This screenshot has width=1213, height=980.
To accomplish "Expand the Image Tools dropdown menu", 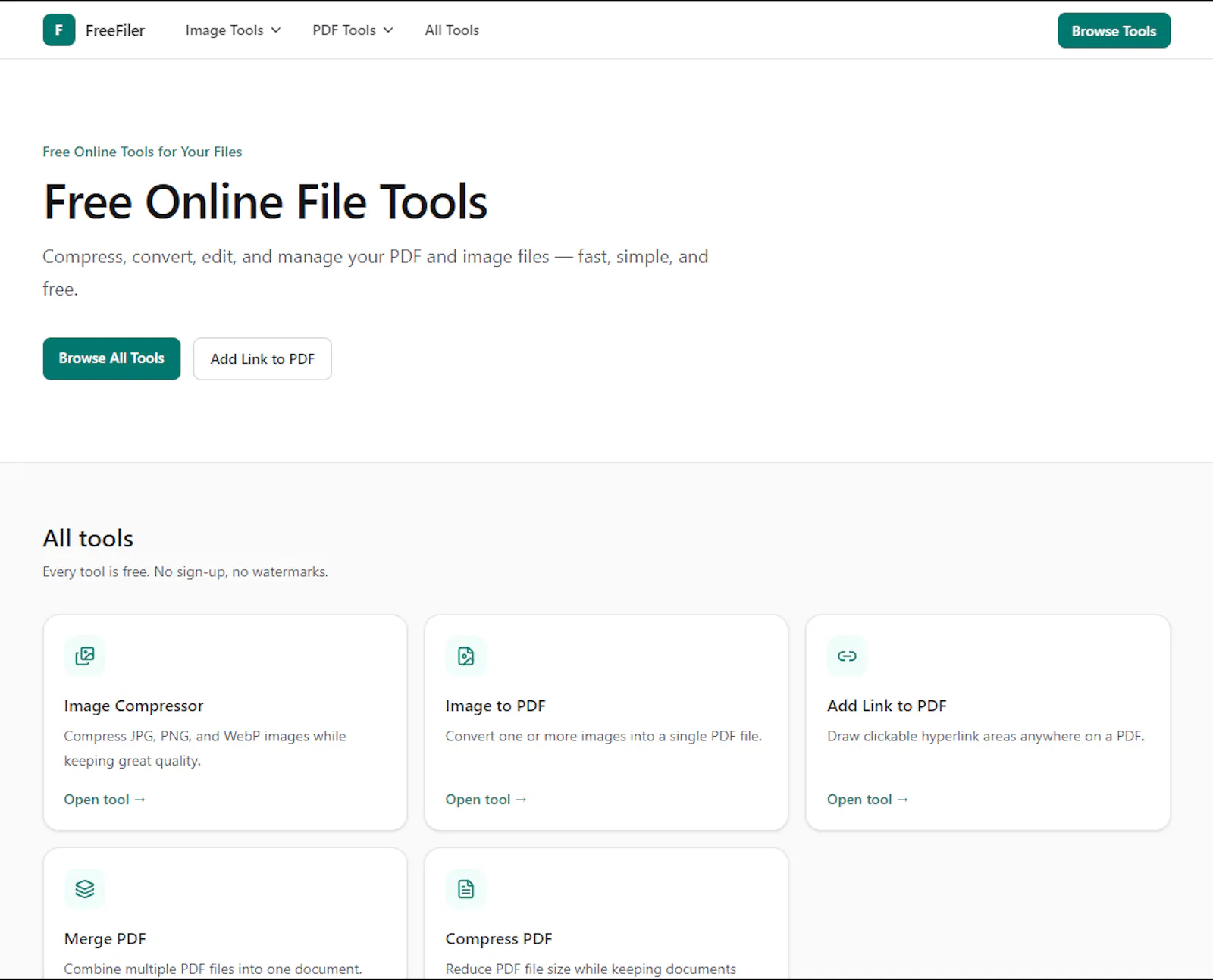I will coord(233,30).
